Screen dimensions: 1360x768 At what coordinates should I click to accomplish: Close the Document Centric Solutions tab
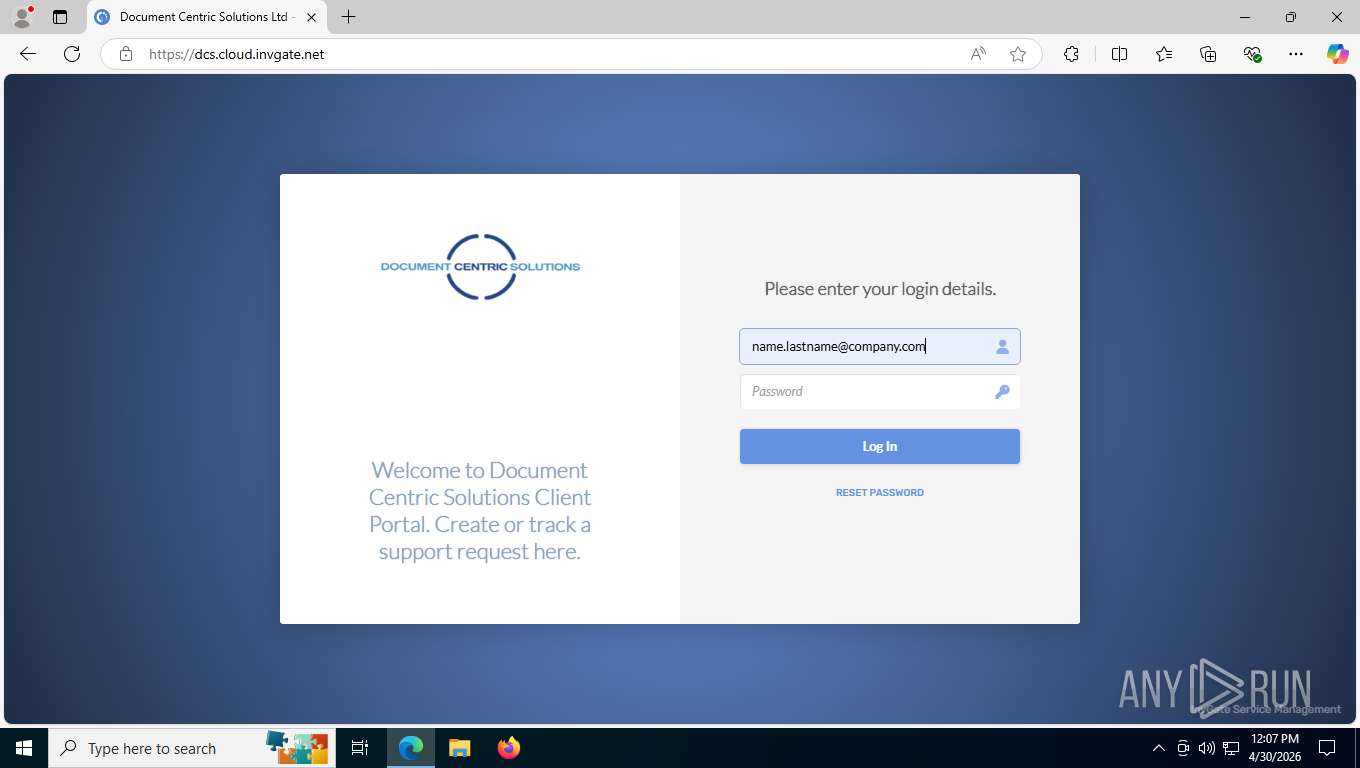[311, 17]
